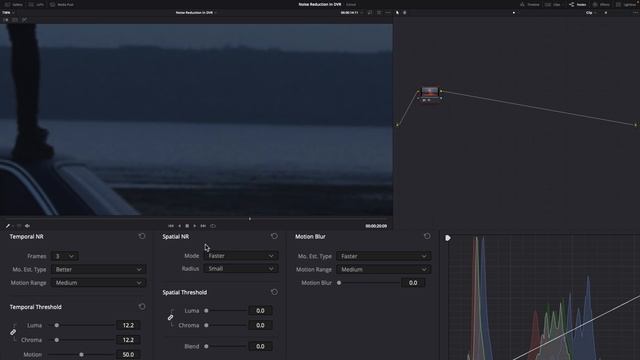Open the Nodes panel tab
This screenshot has height=360, width=640.
[x=578, y=4]
